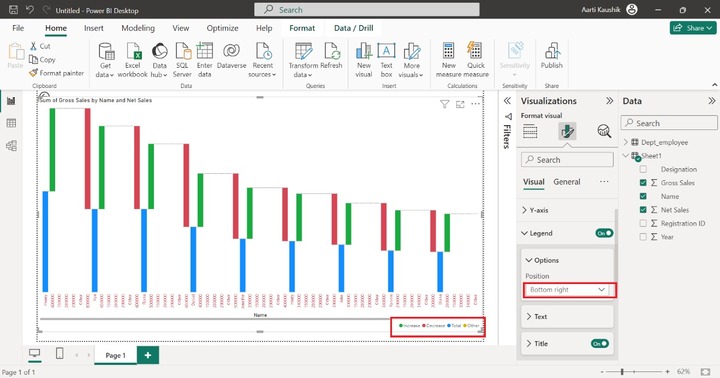
Task: Click the Cut scissors icon
Action: tap(34, 46)
